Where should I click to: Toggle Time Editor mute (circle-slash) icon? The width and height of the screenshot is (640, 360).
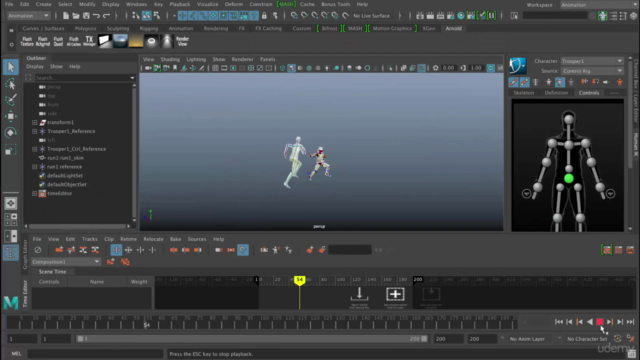point(38,250)
